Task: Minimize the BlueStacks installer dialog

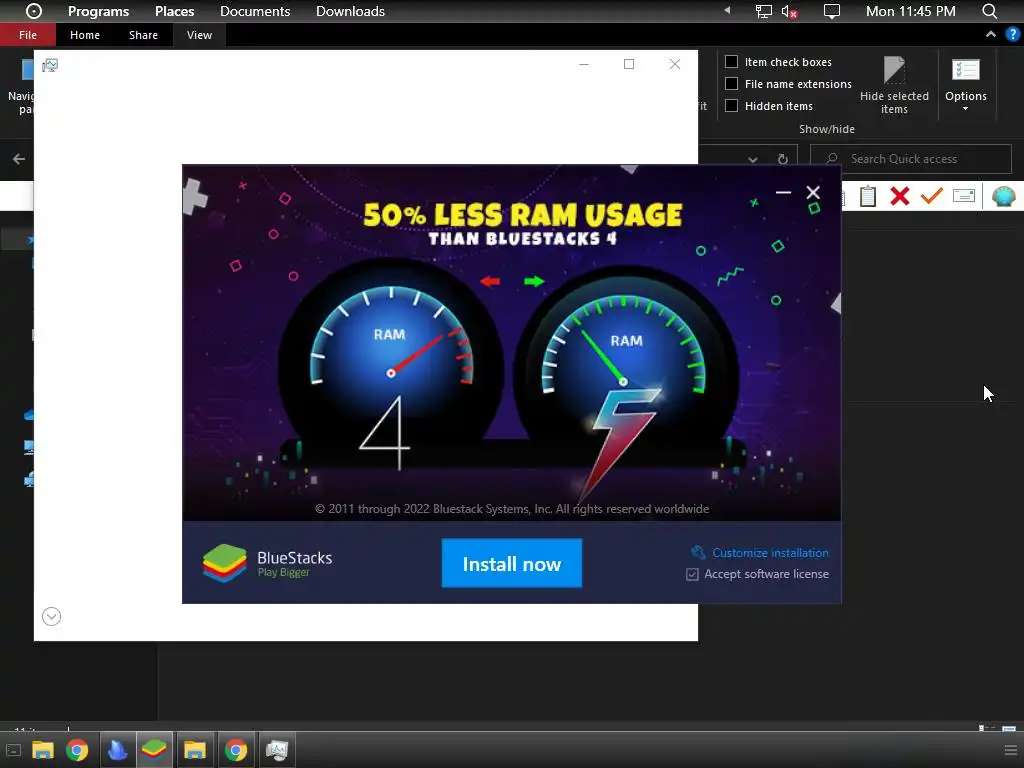Action: click(x=783, y=193)
